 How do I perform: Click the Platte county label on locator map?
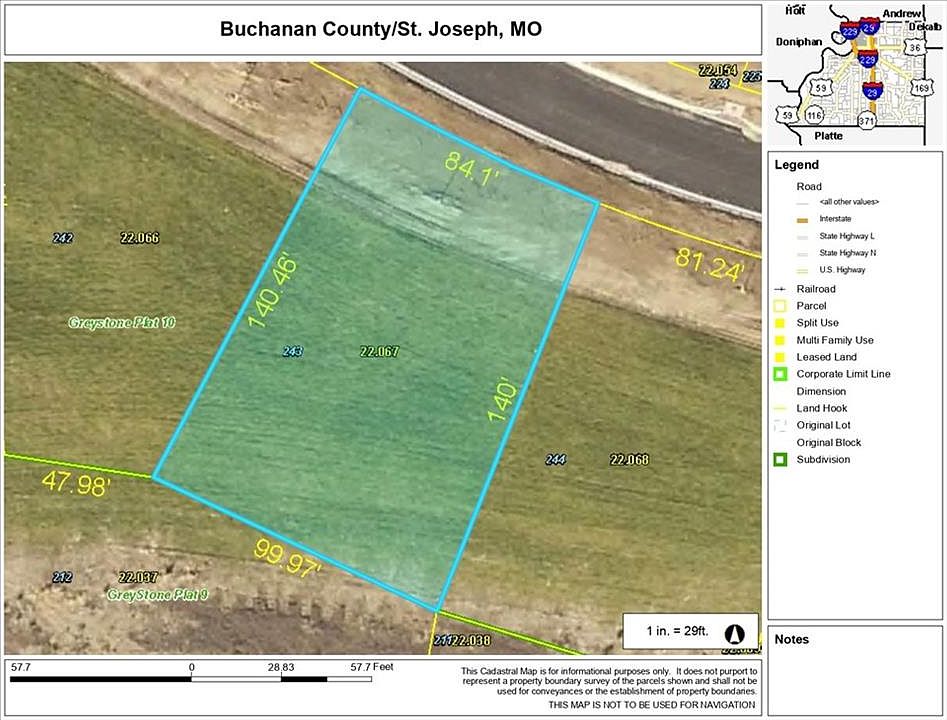click(828, 136)
